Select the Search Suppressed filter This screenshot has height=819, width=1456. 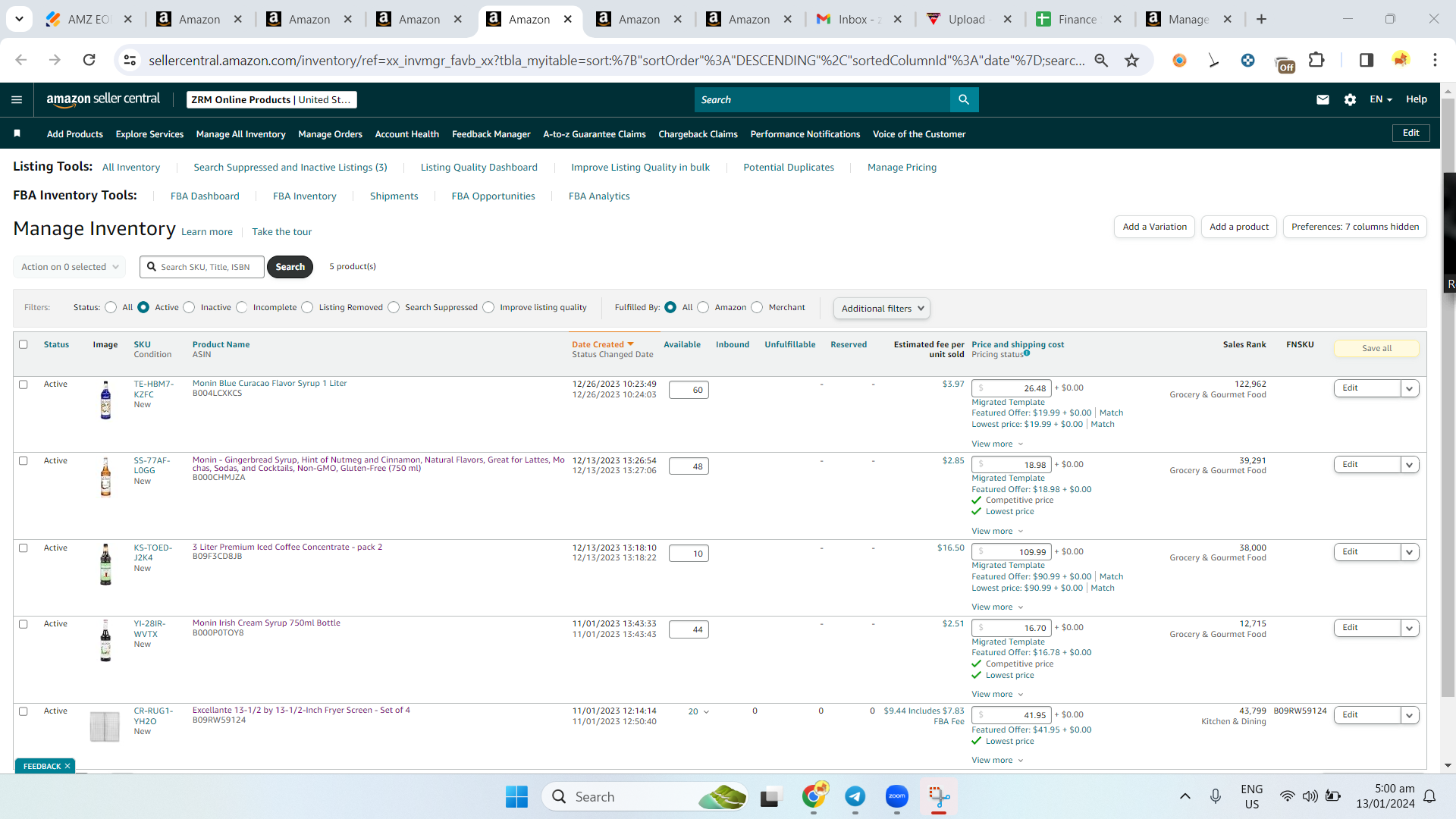[x=394, y=307]
